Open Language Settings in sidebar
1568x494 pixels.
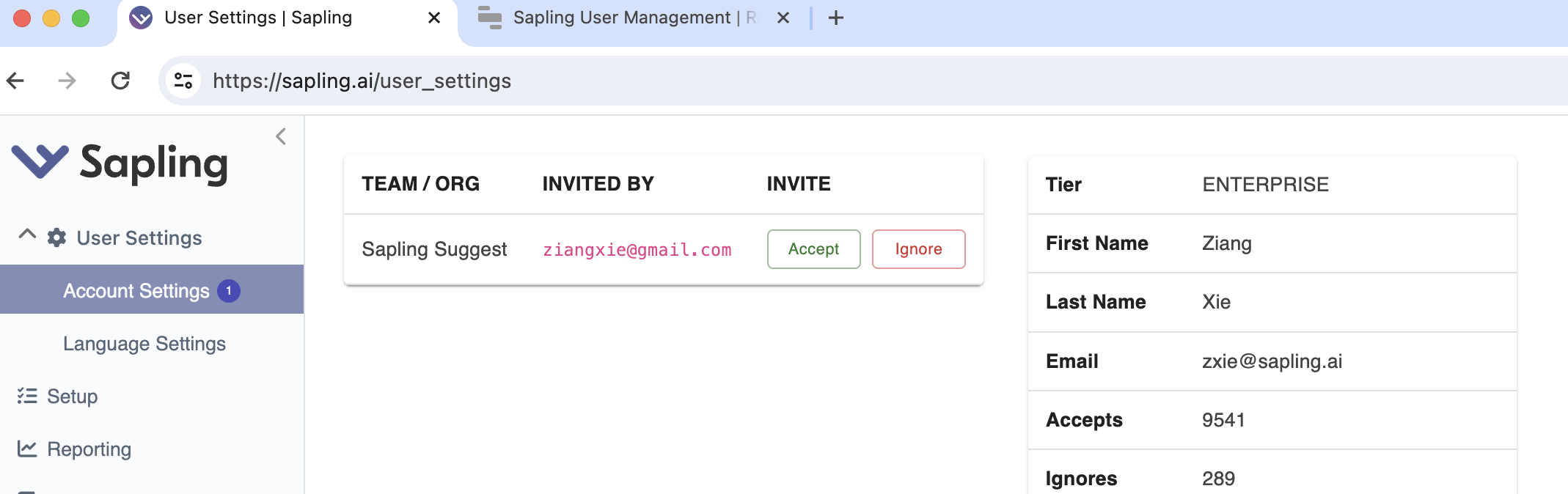144,344
